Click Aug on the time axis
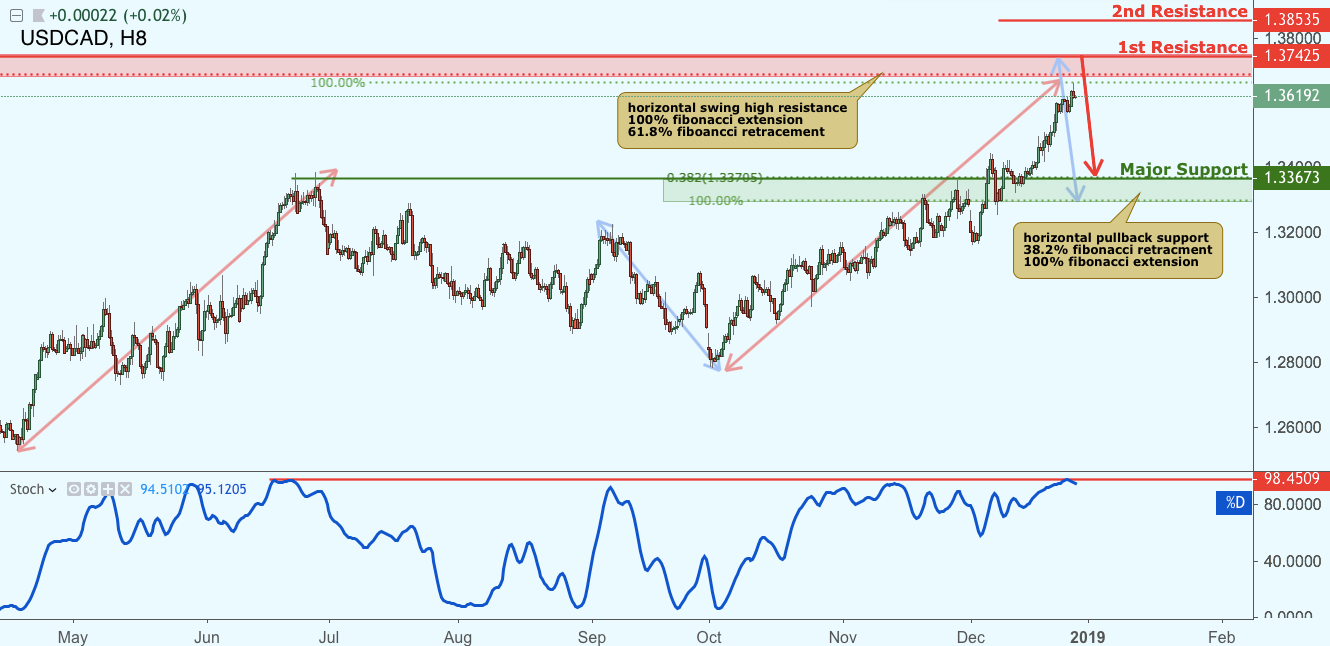This screenshot has height=646, width=1330. (458, 636)
